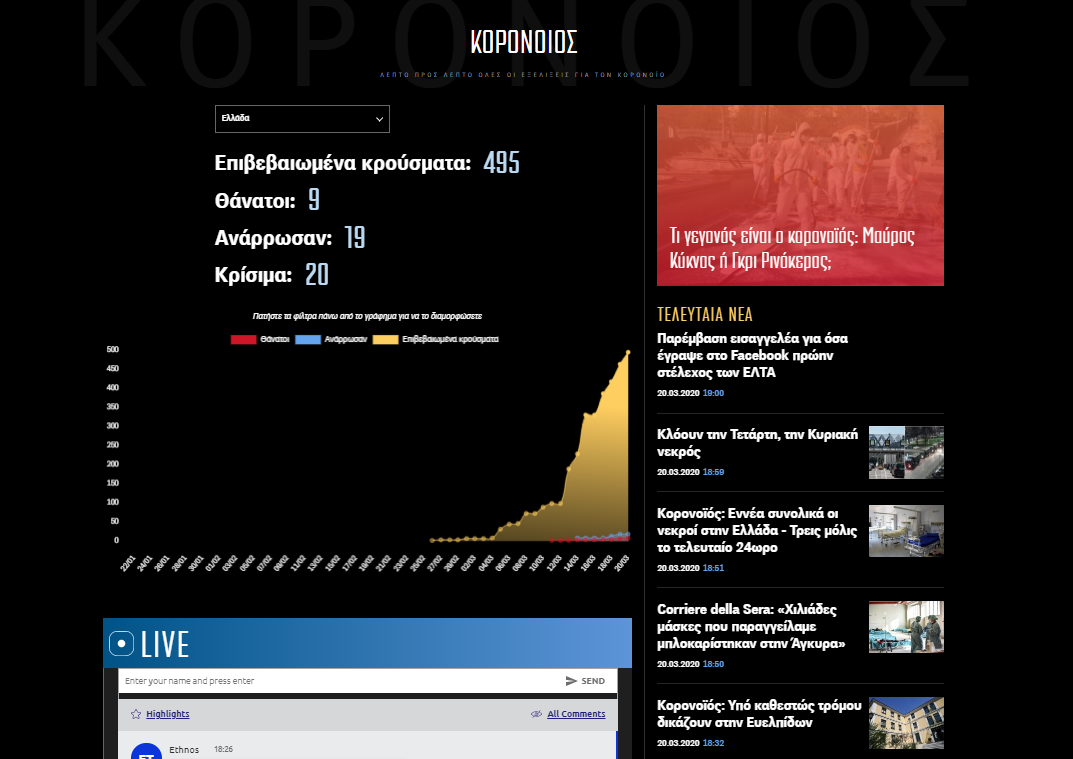
Task: Click the peak data point on chart
Action: coord(628,352)
